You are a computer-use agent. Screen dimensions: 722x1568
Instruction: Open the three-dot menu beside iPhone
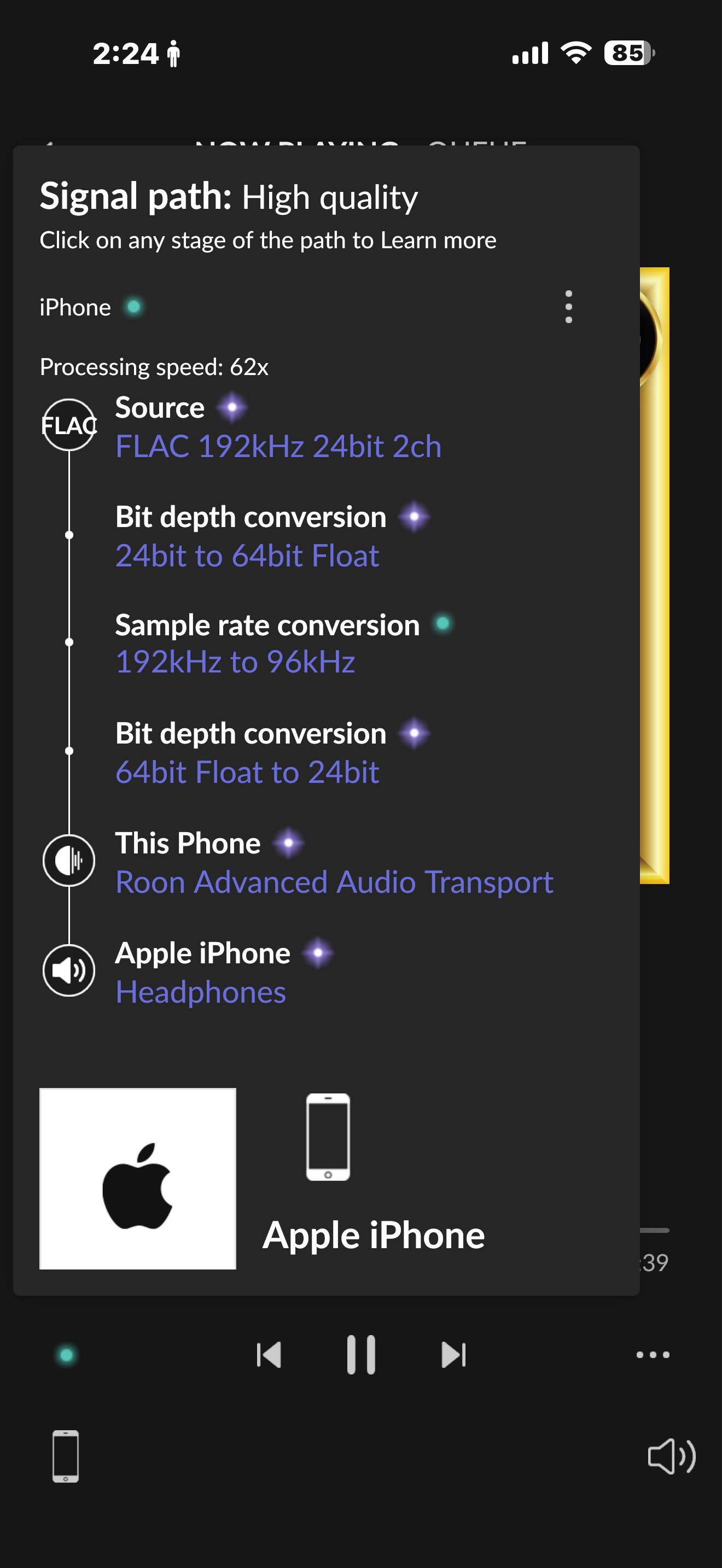click(x=568, y=307)
